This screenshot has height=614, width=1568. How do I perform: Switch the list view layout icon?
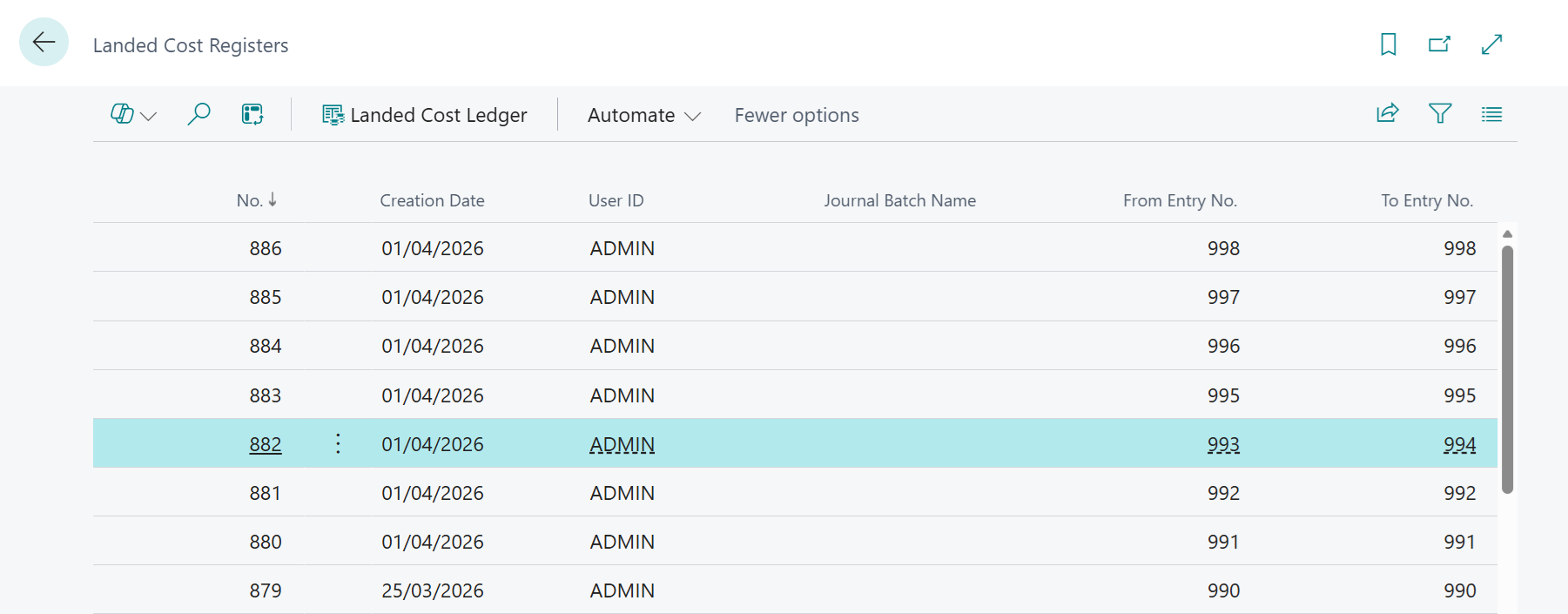click(x=1491, y=114)
